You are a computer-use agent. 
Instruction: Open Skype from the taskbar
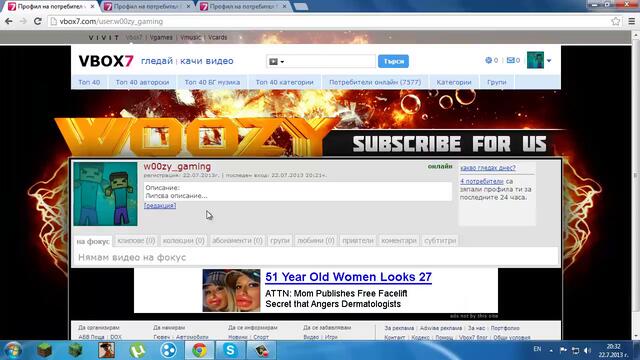click(x=230, y=350)
